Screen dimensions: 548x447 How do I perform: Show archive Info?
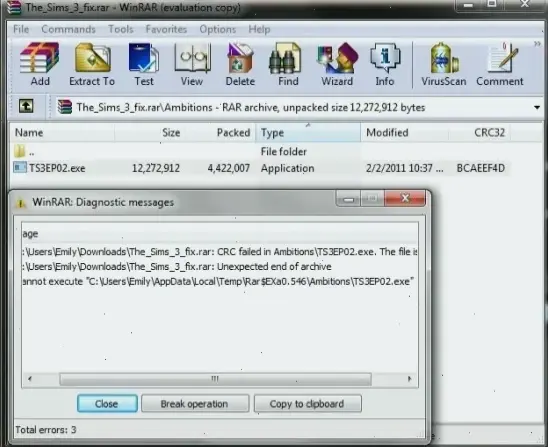(x=385, y=65)
